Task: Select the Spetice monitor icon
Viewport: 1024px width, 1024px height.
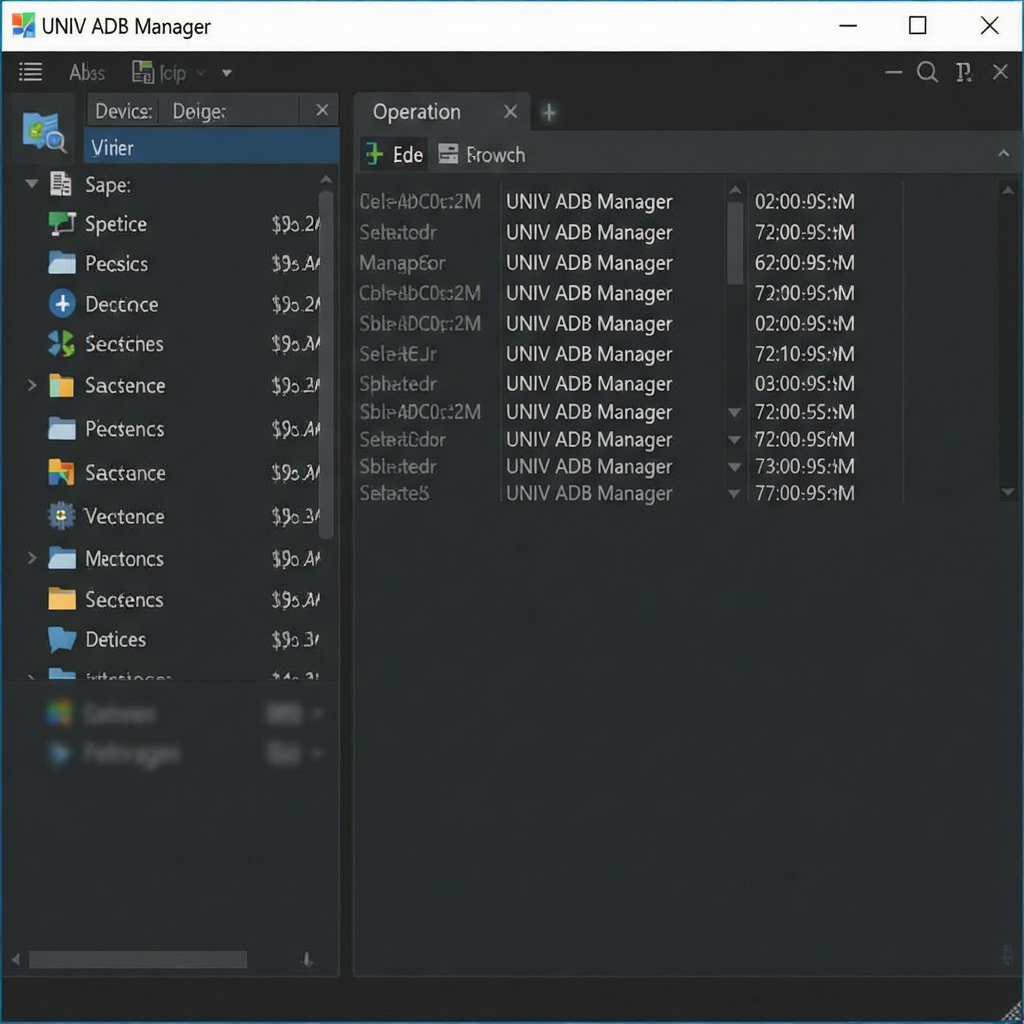Action: coord(62,224)
